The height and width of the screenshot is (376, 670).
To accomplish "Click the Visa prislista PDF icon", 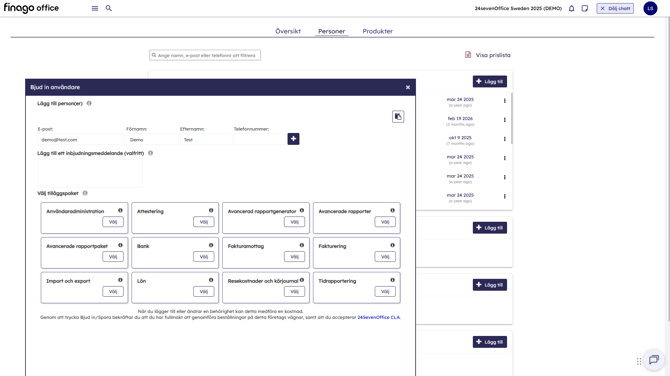I will [x=468, y=55].
